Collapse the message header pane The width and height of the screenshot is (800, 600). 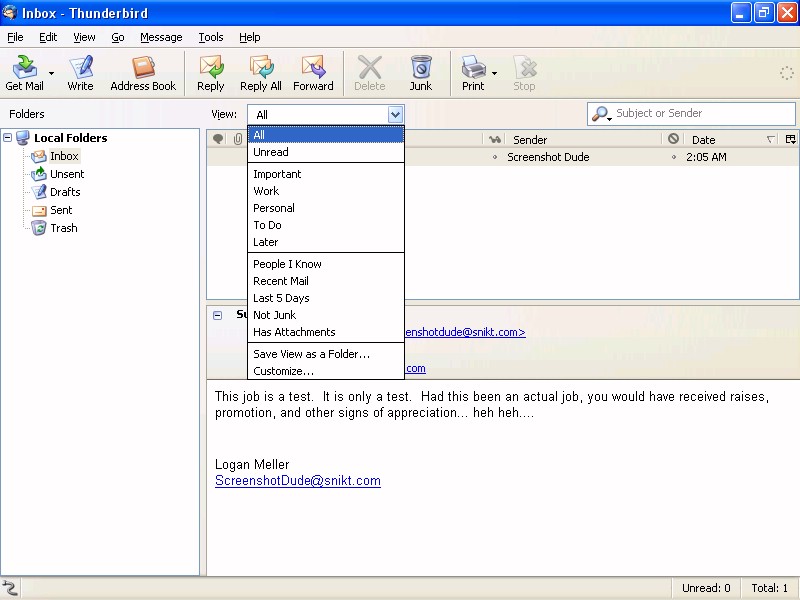[217, 315]
